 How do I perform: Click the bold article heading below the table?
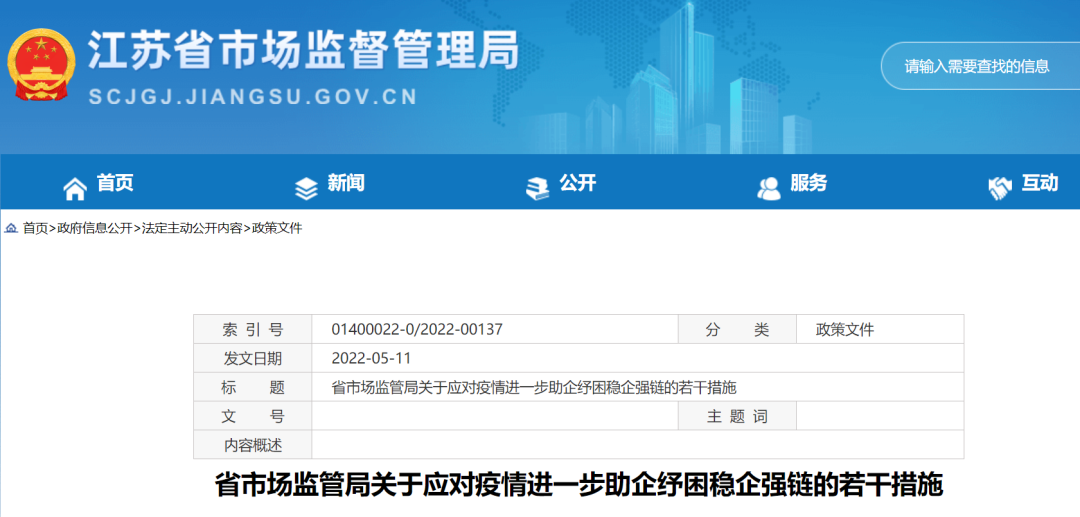click(x=579, y=486)
